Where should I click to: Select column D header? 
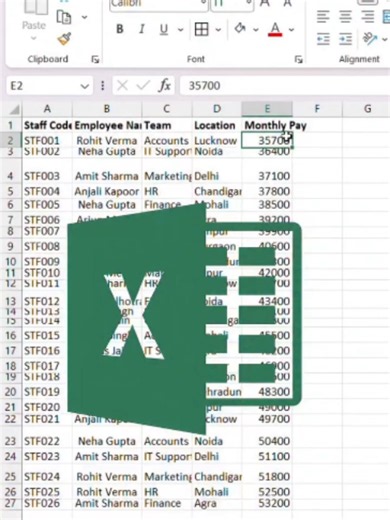pyautogui.click(x=217, y=109)
